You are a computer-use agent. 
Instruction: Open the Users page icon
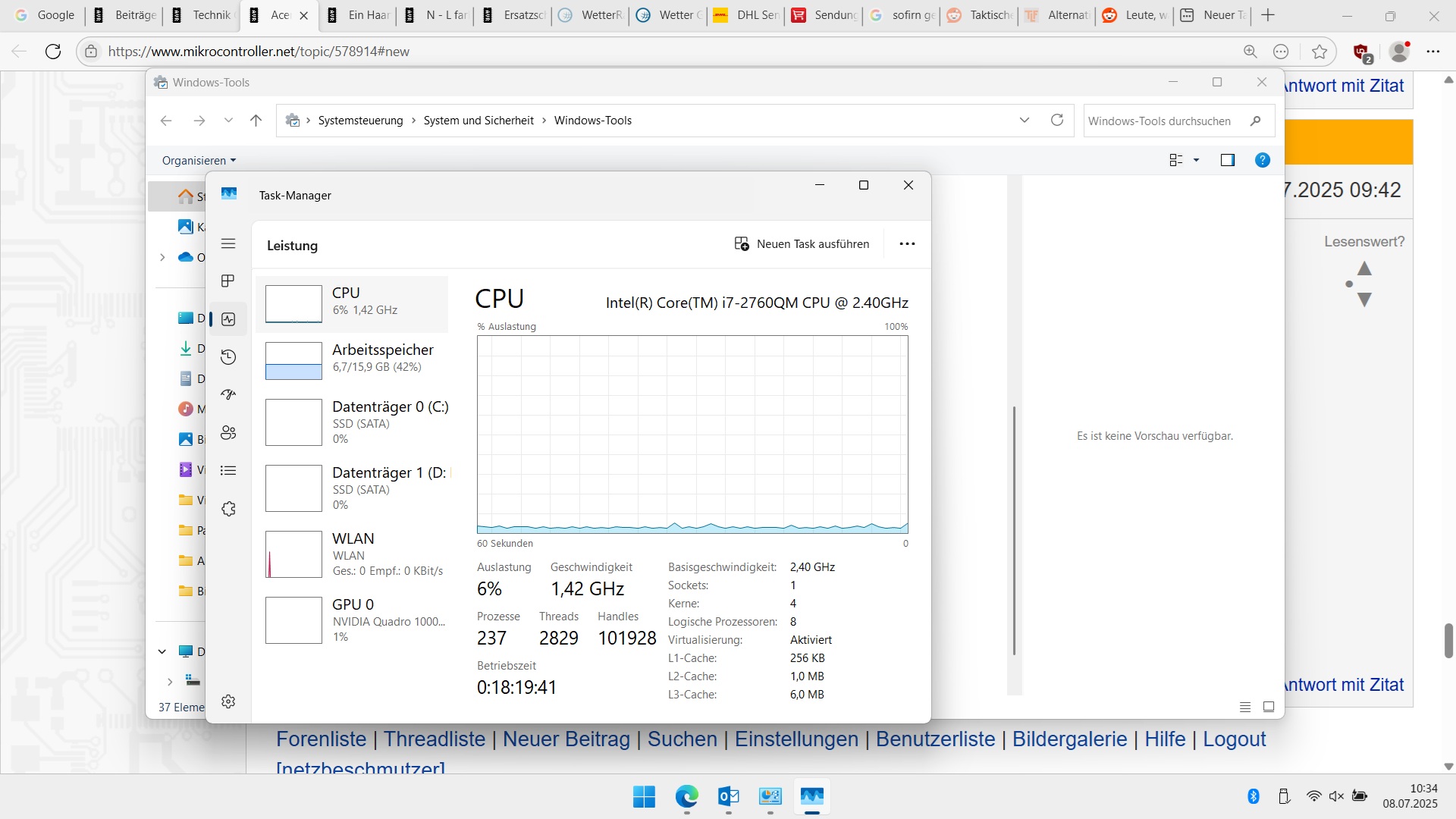[228, 433]
